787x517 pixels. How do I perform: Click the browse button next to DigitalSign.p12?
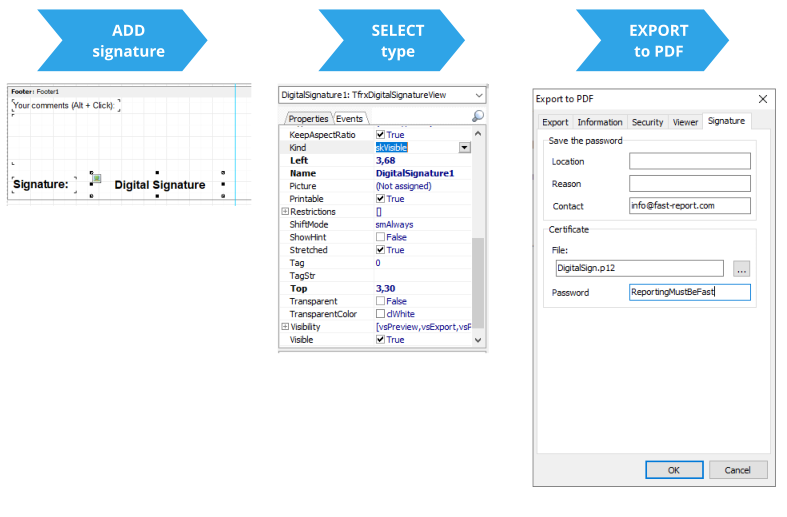741,268
